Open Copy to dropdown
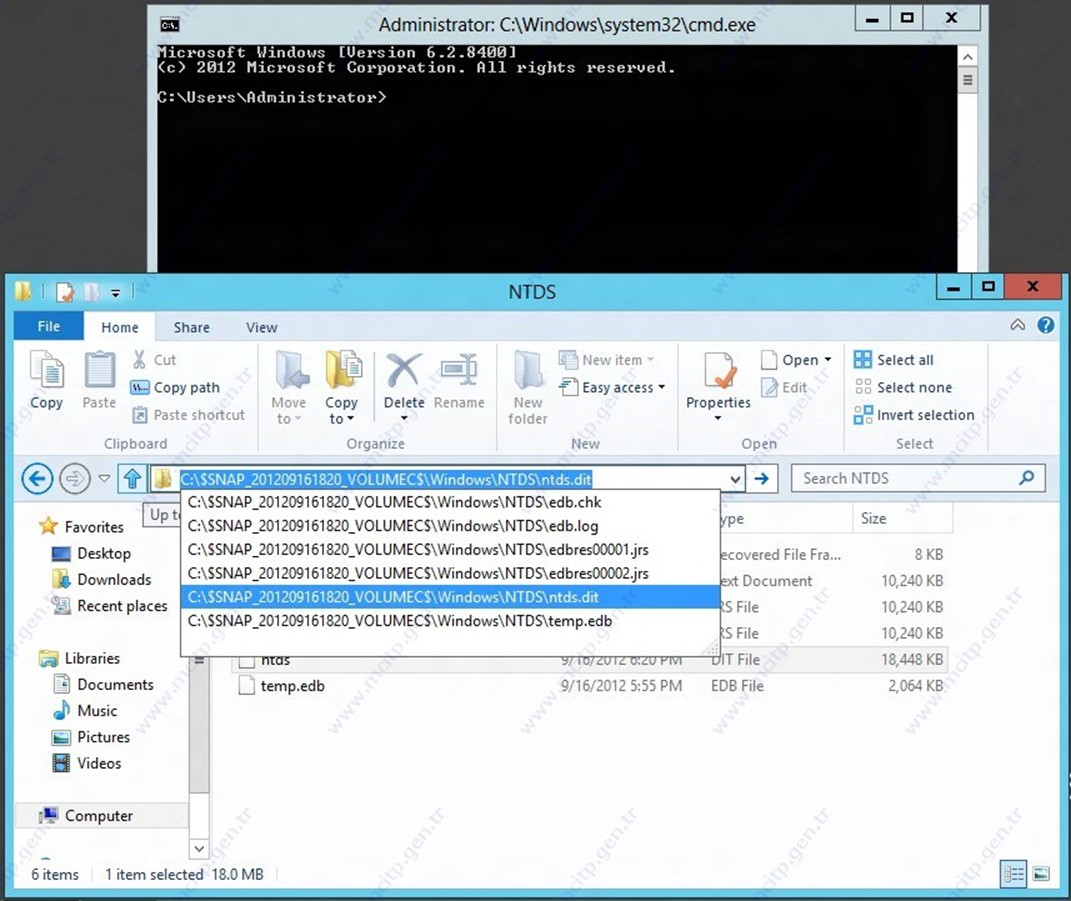Image resolution: width=1071 pixels, height=901 pixels. (x=342, y=388)
